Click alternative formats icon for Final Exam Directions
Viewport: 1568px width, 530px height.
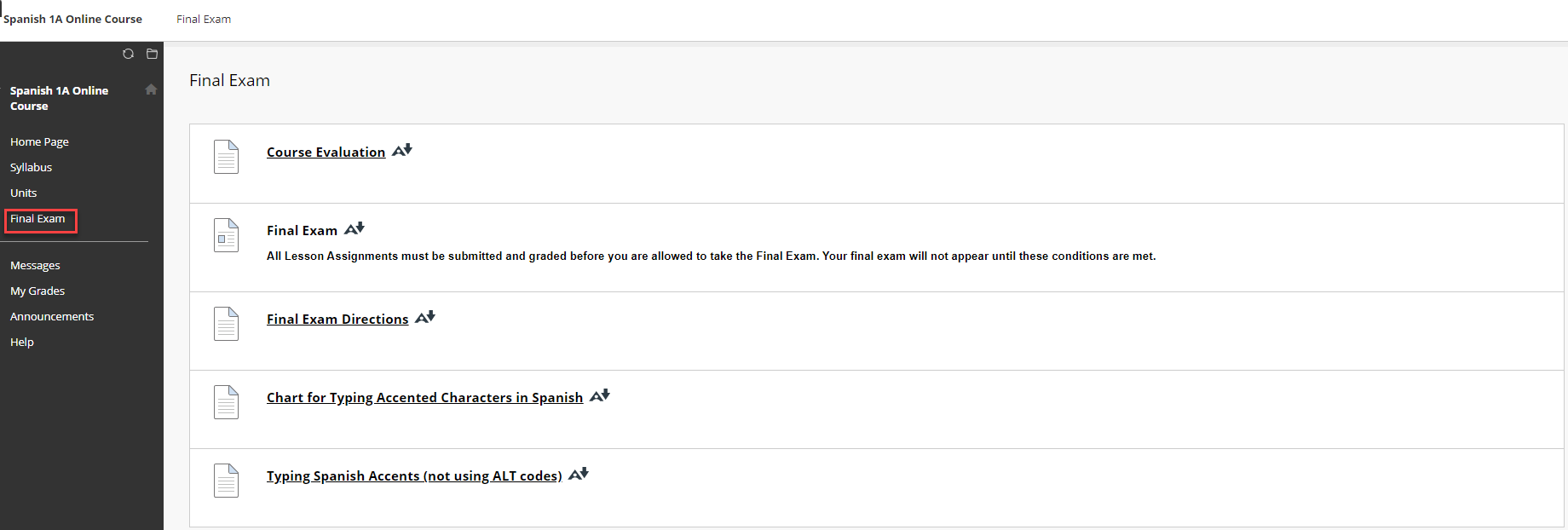click(425, 317)
